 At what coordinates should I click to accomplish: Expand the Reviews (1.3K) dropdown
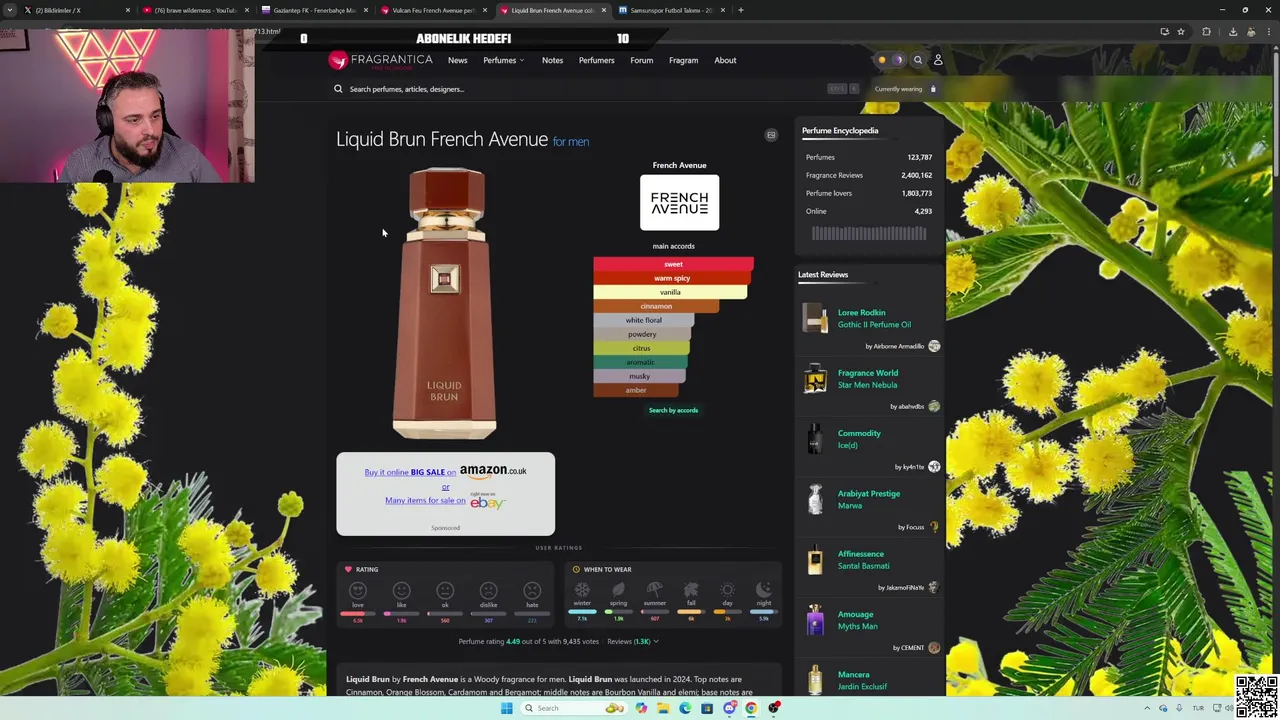[x=633, y=641]
